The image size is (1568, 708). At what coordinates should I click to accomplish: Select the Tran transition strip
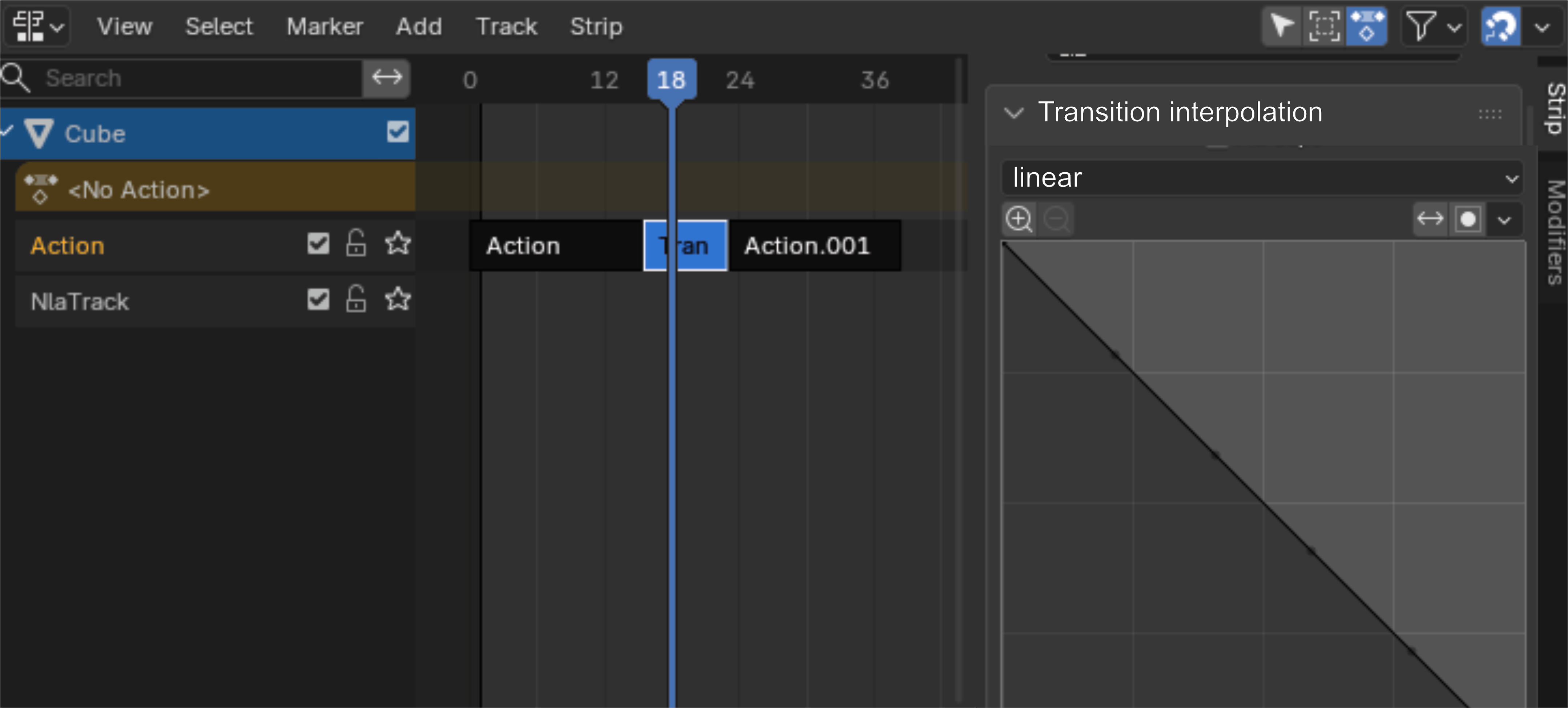(685, 245)
